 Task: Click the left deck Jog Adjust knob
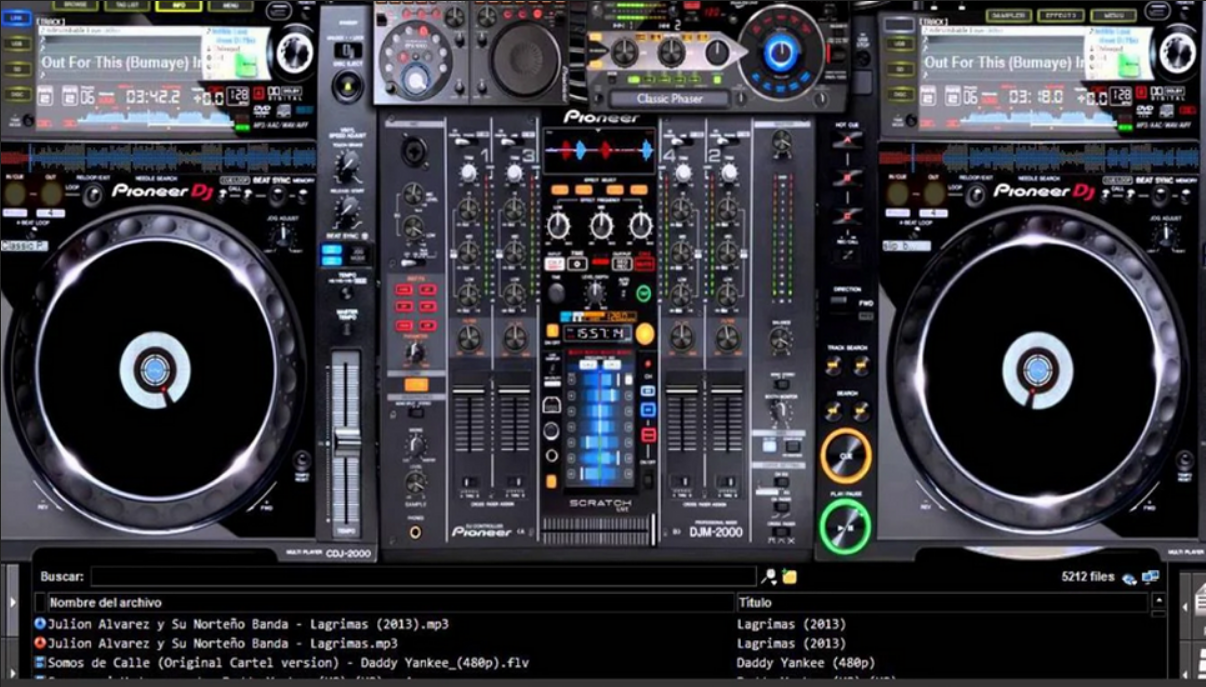283,235
